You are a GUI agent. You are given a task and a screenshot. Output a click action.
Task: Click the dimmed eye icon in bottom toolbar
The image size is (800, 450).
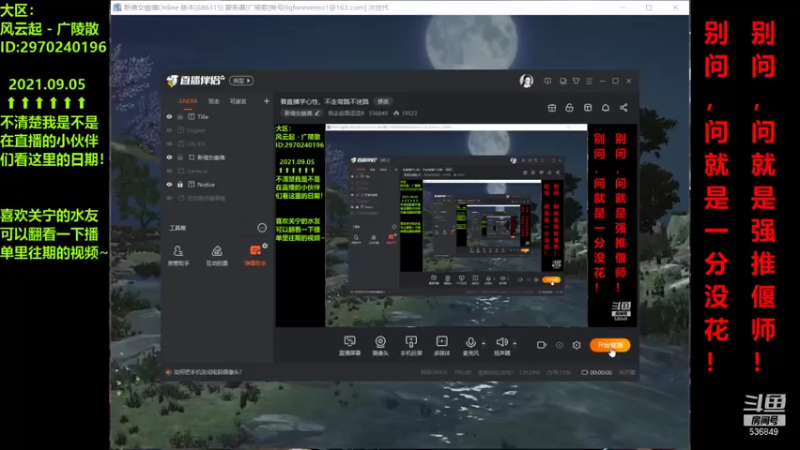(559, 345)
